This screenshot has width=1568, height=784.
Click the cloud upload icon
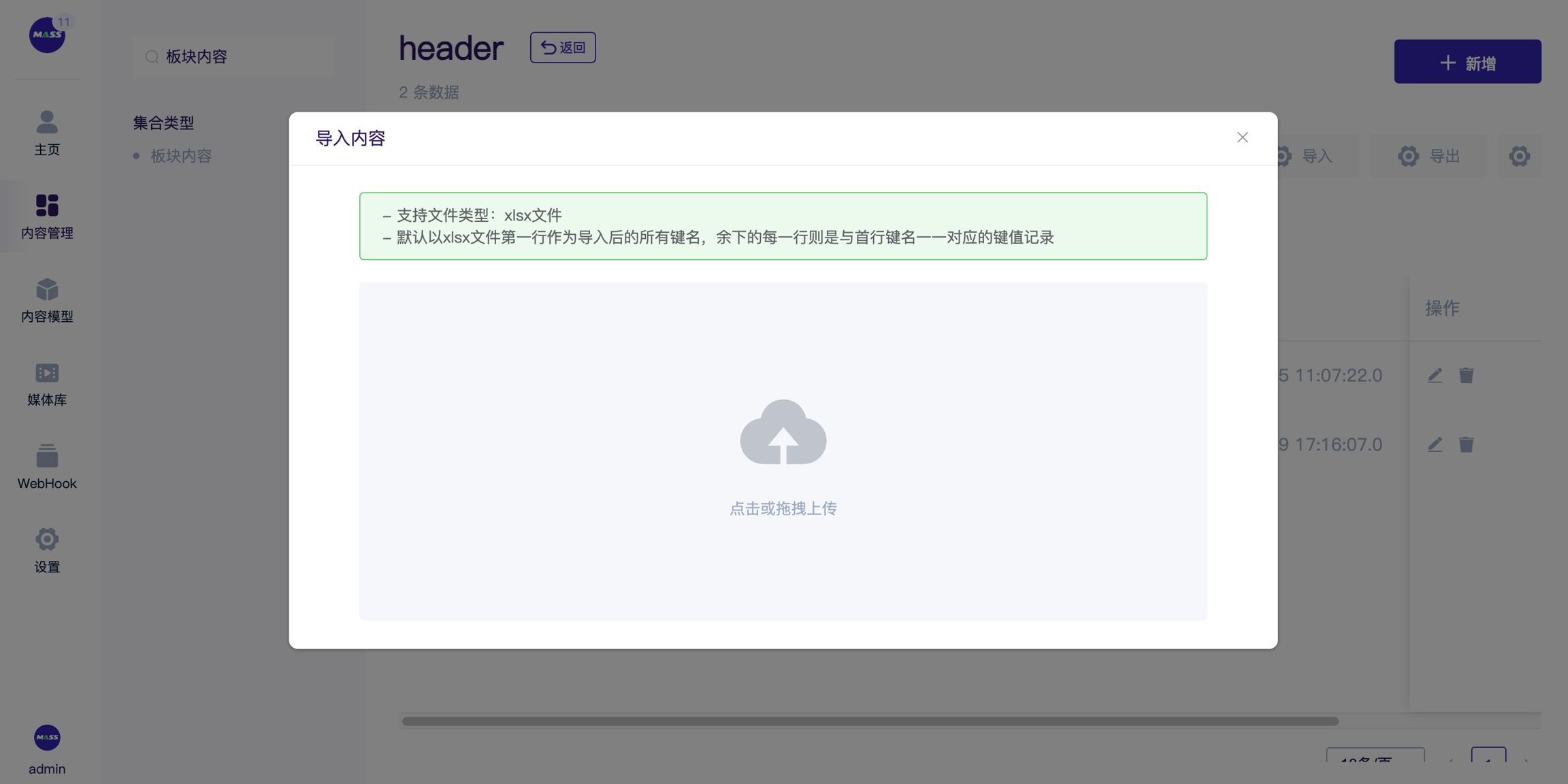tap(783, 433)
